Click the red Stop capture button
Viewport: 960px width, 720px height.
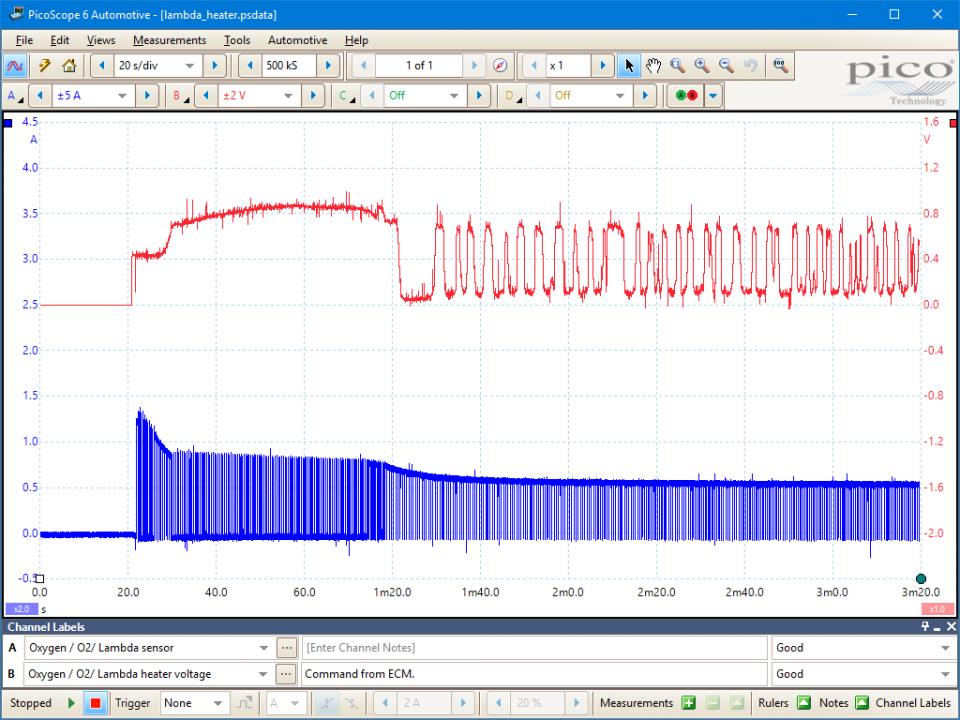(96, 703)
